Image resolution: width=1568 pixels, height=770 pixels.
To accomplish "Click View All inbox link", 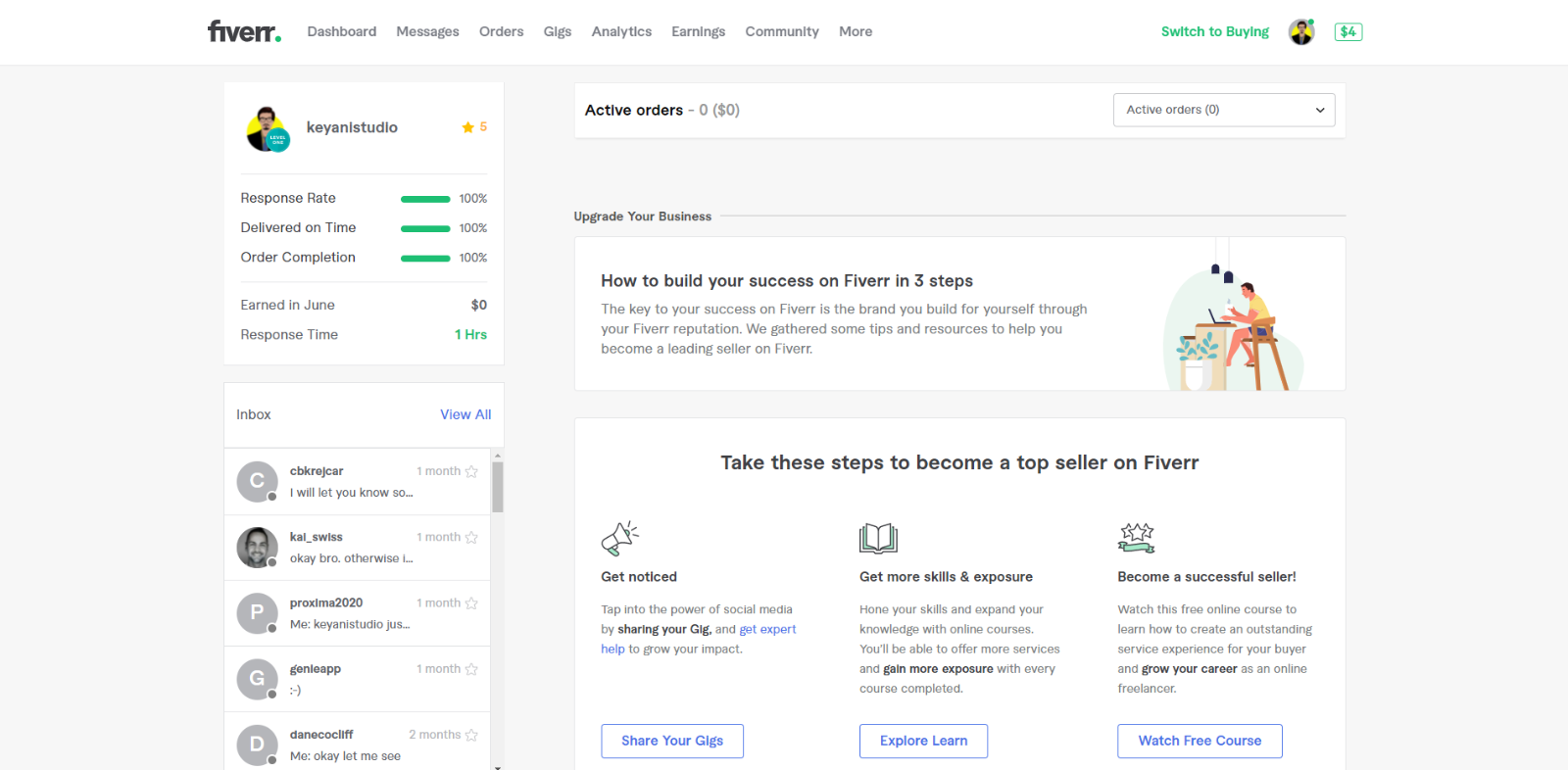I will pyautogui.click(x=465, y=414).
